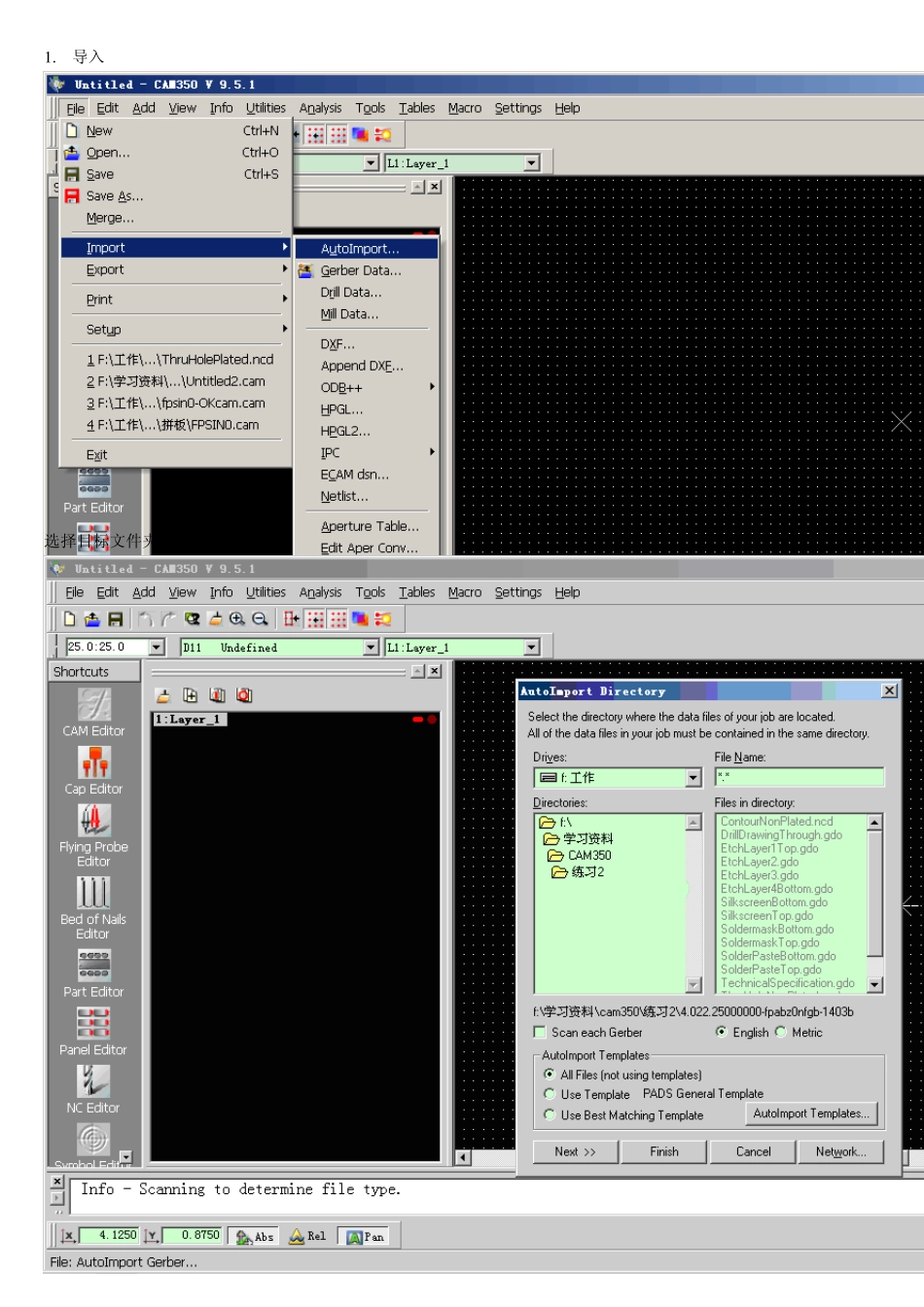Toggle Rel relative coordinates in status bar

307,1237
